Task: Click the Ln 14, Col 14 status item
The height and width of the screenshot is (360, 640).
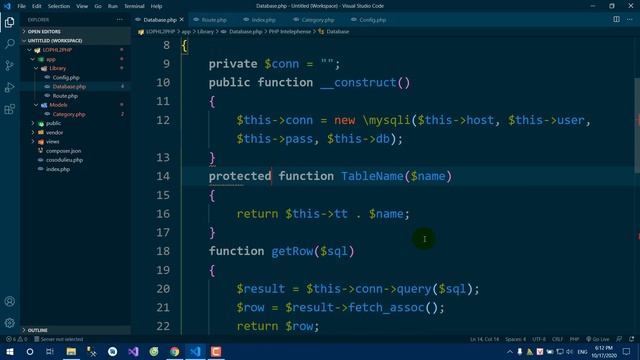Action: (484, 339)
